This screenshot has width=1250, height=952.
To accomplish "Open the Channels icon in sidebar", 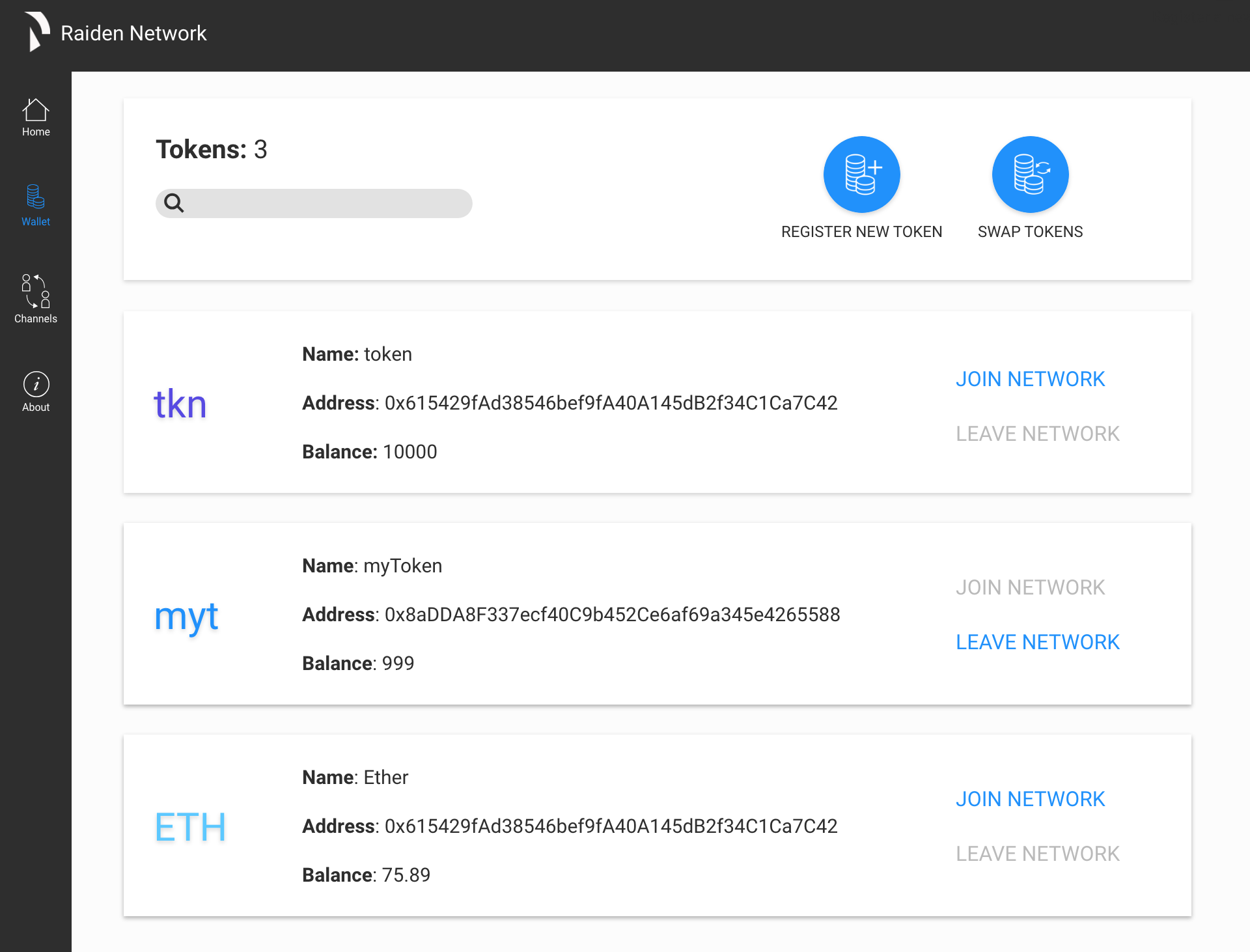I will (36, 291).
